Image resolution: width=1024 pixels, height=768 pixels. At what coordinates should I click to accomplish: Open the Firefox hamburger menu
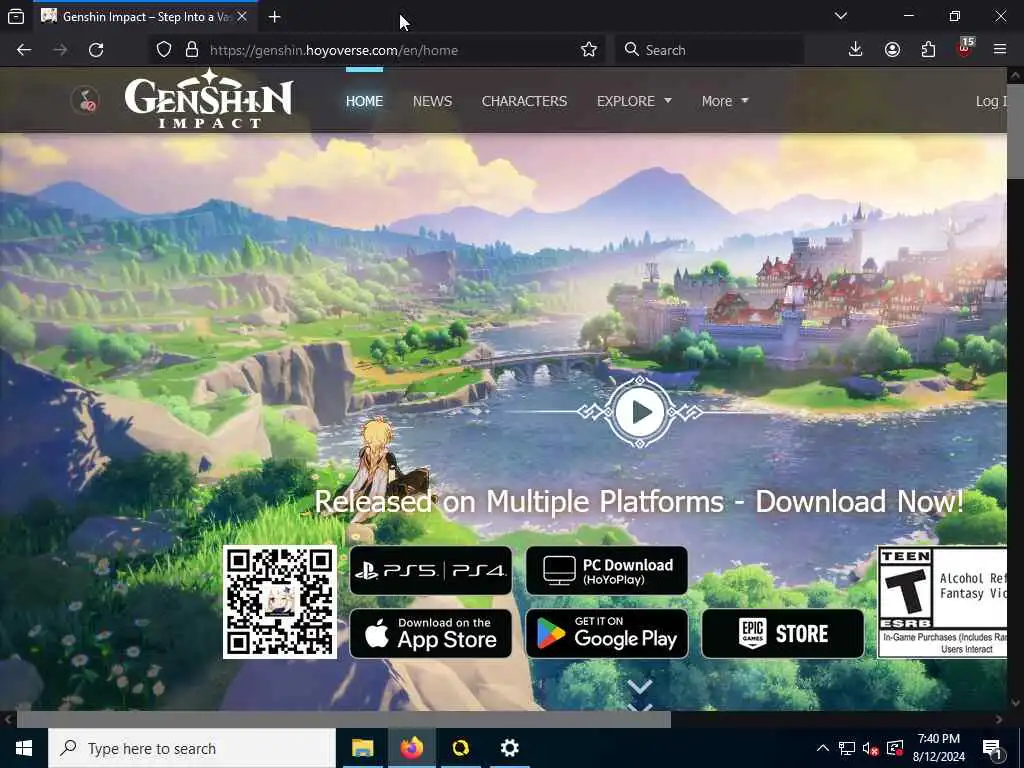click(1000, 50)
